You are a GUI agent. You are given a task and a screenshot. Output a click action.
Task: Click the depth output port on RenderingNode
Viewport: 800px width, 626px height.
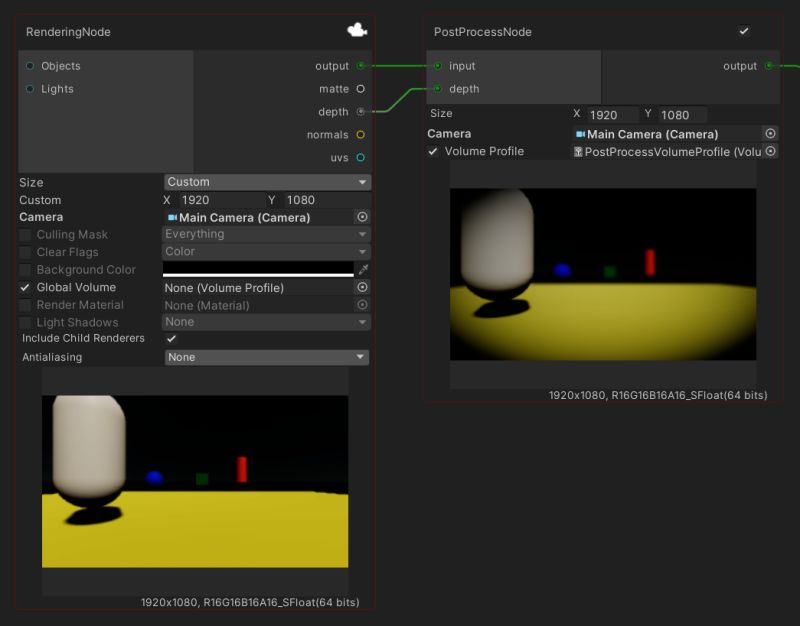(x=360, y=111)
